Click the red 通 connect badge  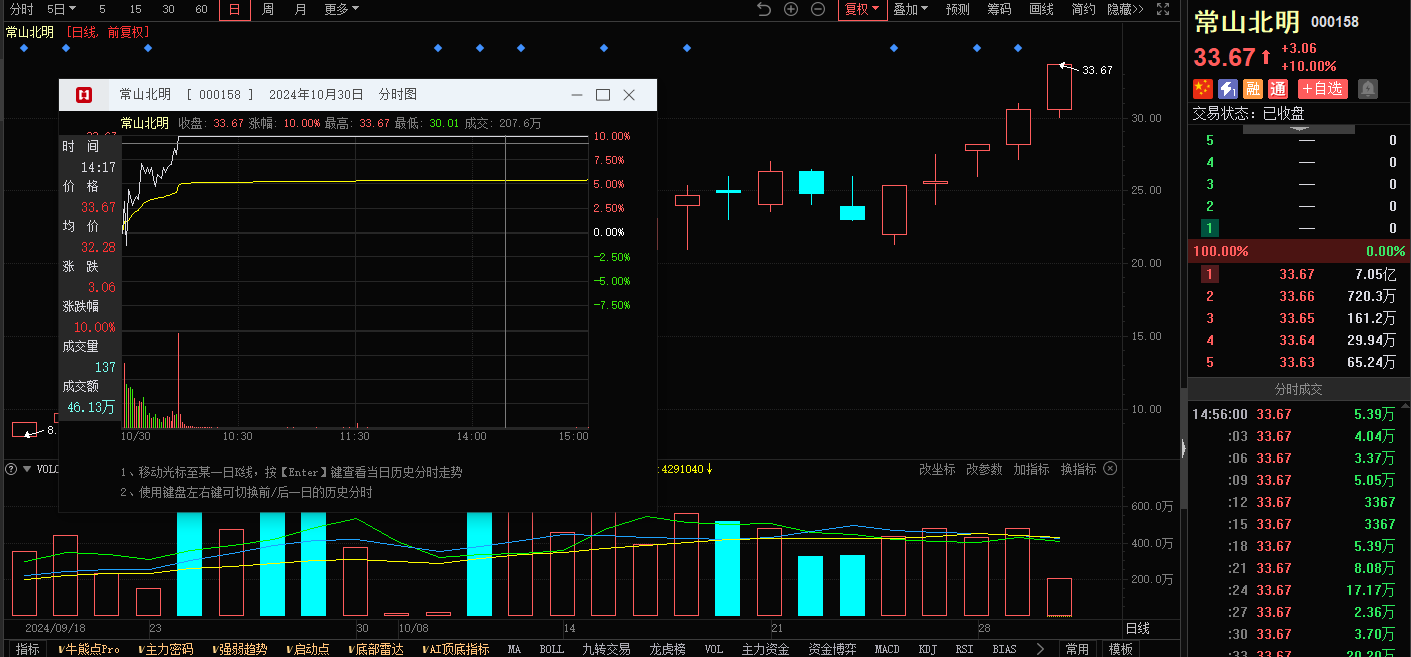coord(1278,89)
